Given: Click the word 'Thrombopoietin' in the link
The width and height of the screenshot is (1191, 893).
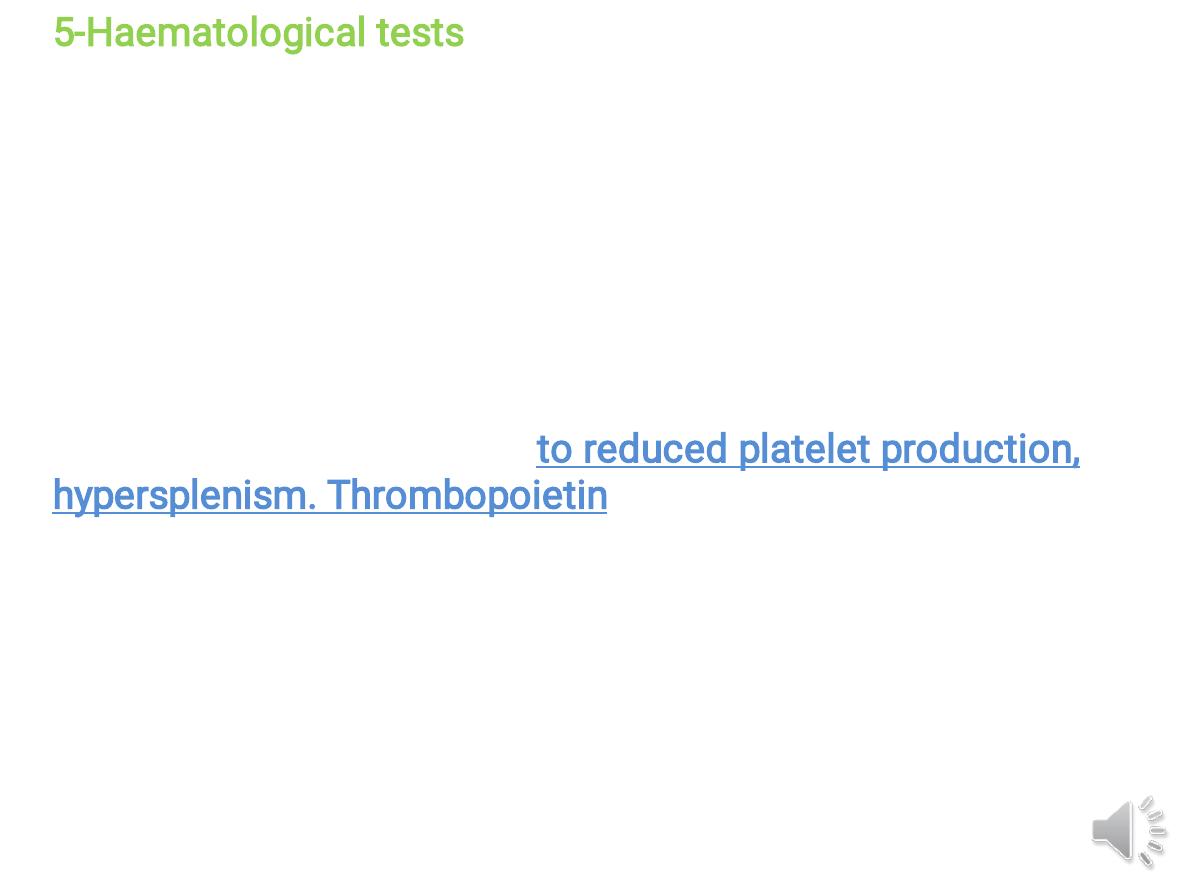Looking at the screenshot, I should click(x=467, y=495).
